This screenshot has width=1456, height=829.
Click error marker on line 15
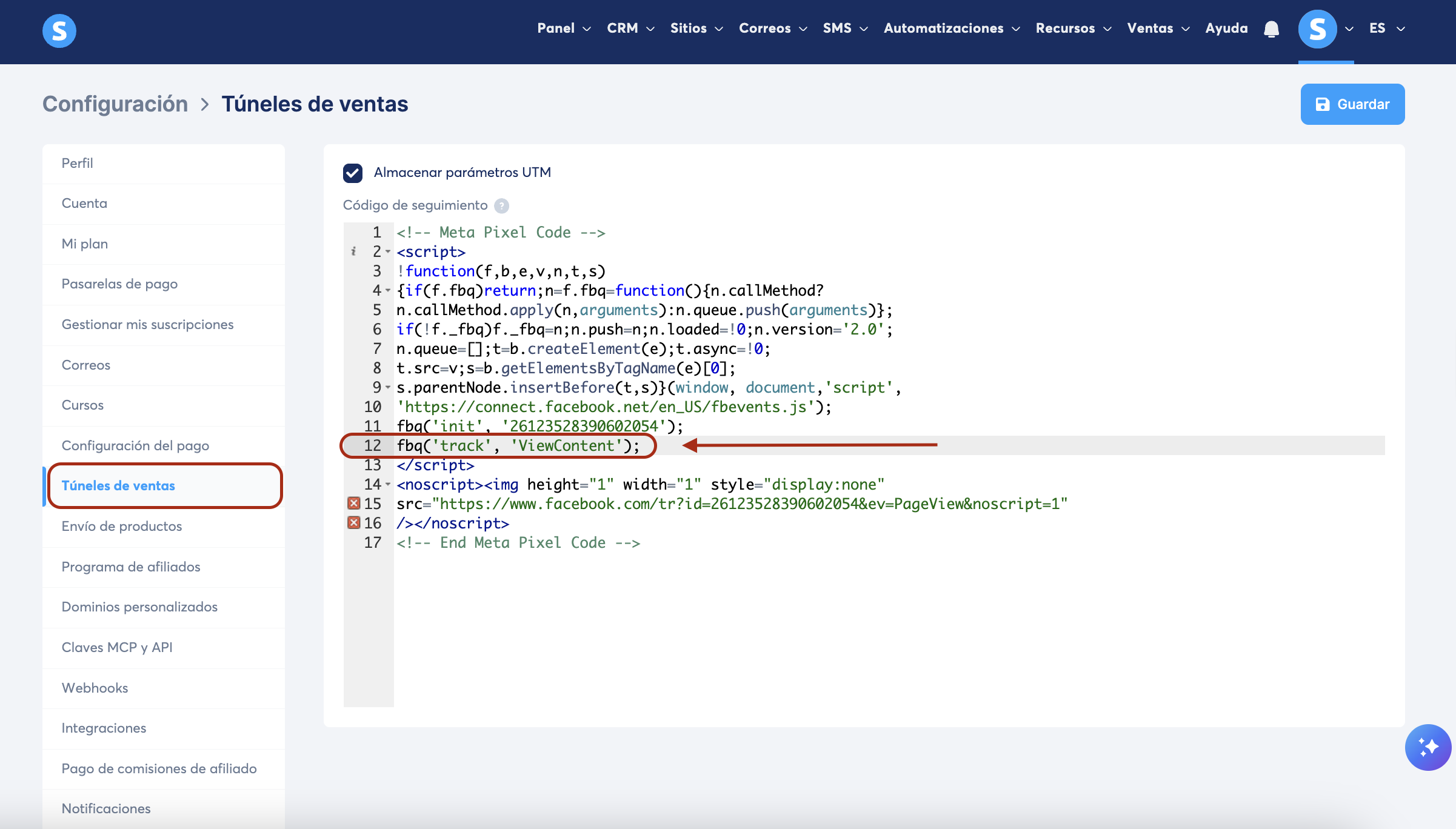click(x=354, y=504)
